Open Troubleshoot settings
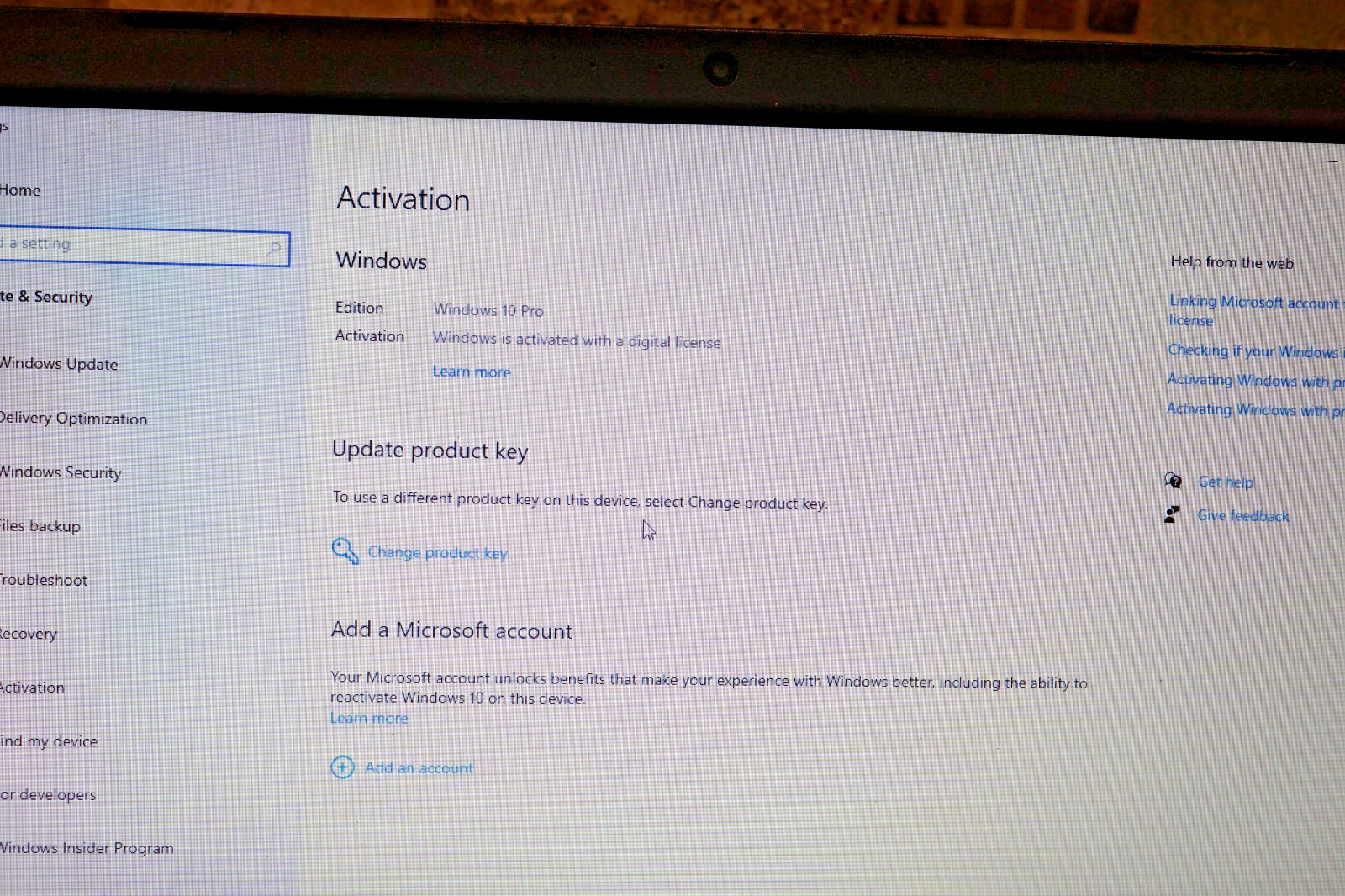The height and width of the screenshot is (896, 1345). pos(44,580)
